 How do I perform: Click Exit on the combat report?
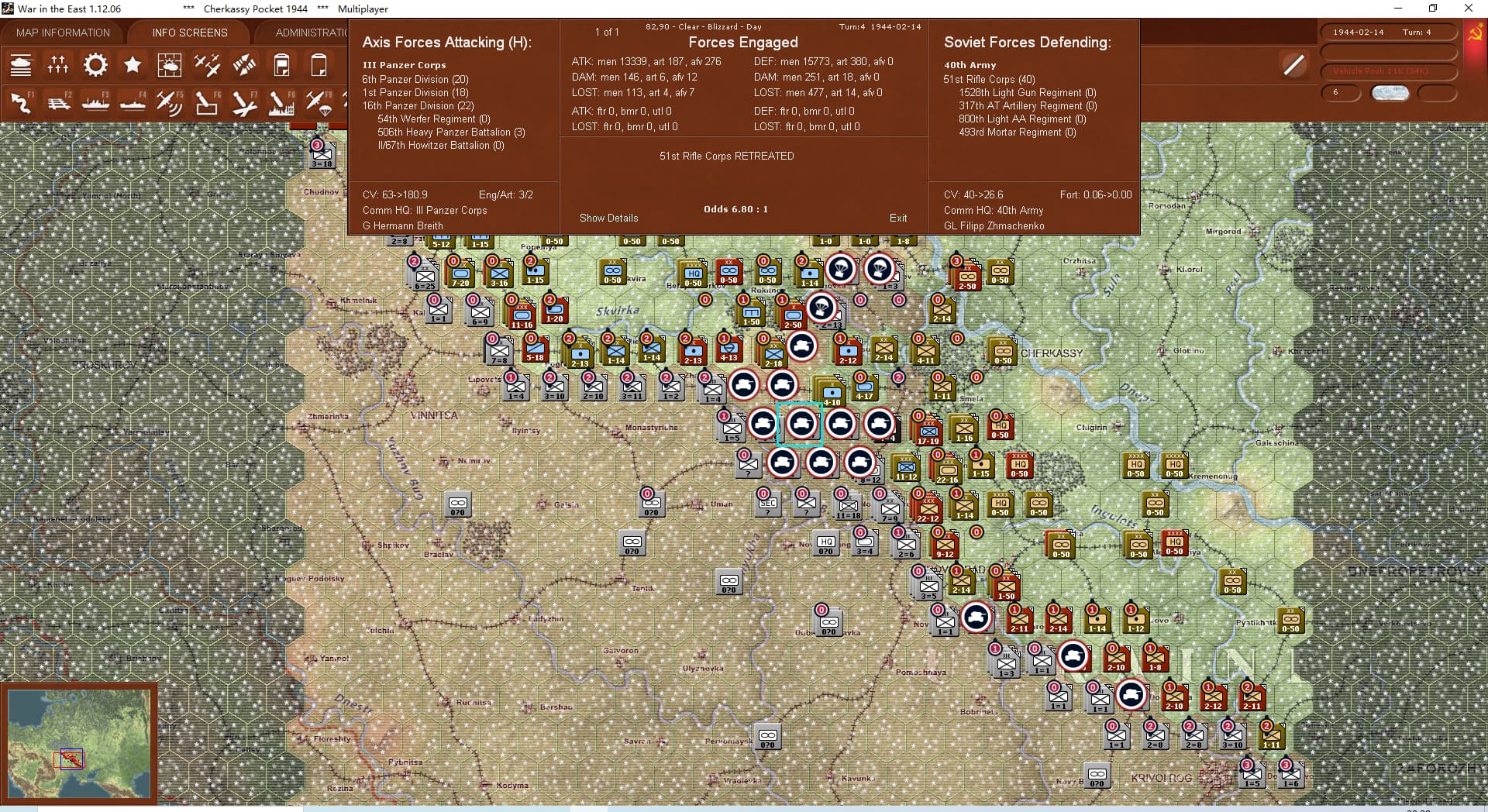898,218
